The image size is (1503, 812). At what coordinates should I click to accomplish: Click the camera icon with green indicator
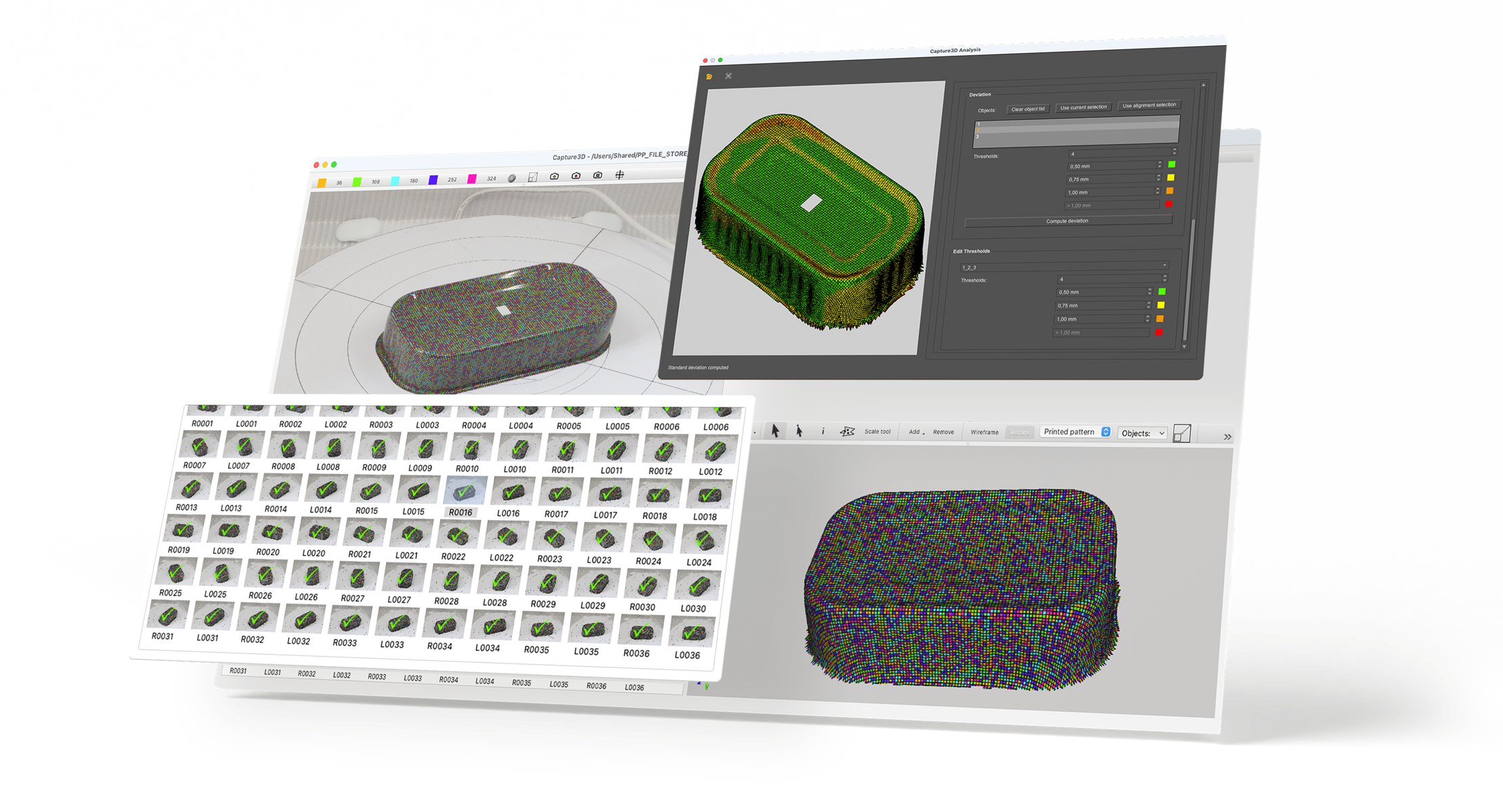pos(554,177)
